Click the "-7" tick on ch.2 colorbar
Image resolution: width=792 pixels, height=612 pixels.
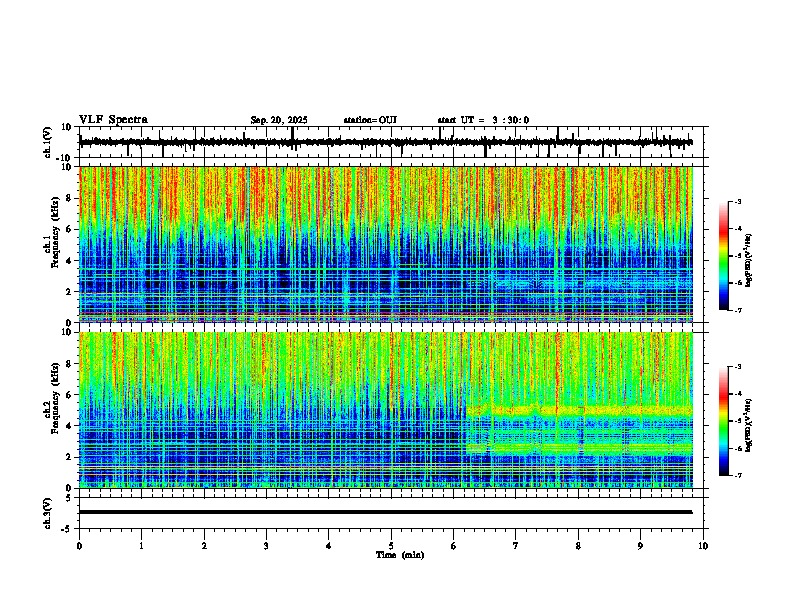click(737, 475)
